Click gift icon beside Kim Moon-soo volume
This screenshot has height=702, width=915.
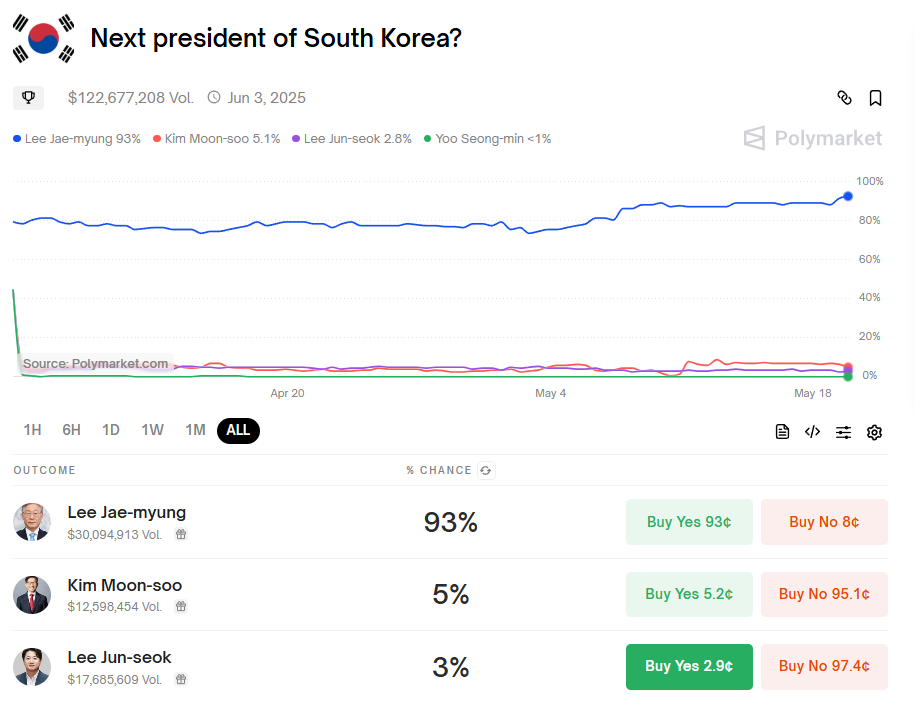click(181, 607)
